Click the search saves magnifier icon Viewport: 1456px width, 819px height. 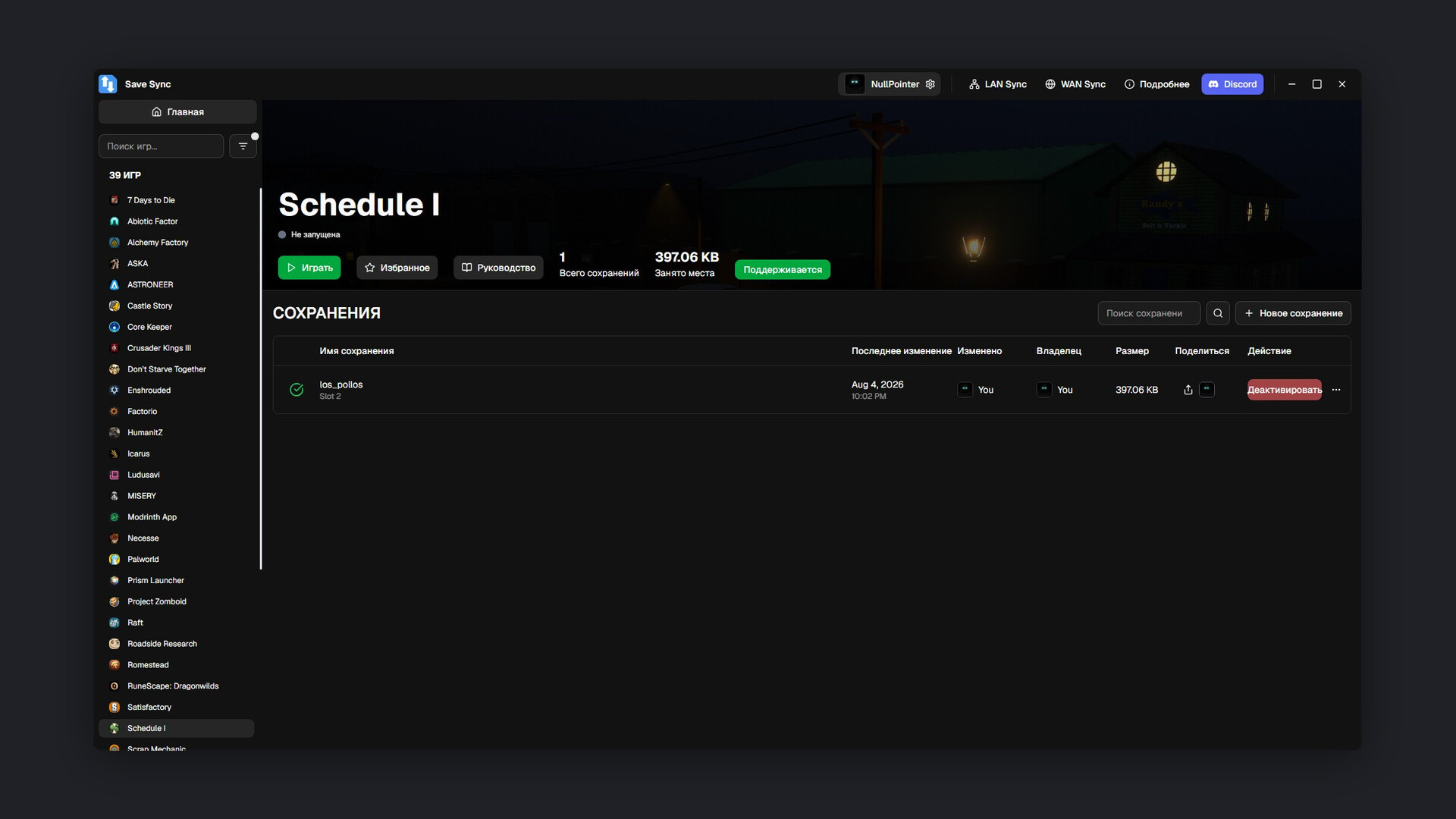point(1218,313)
